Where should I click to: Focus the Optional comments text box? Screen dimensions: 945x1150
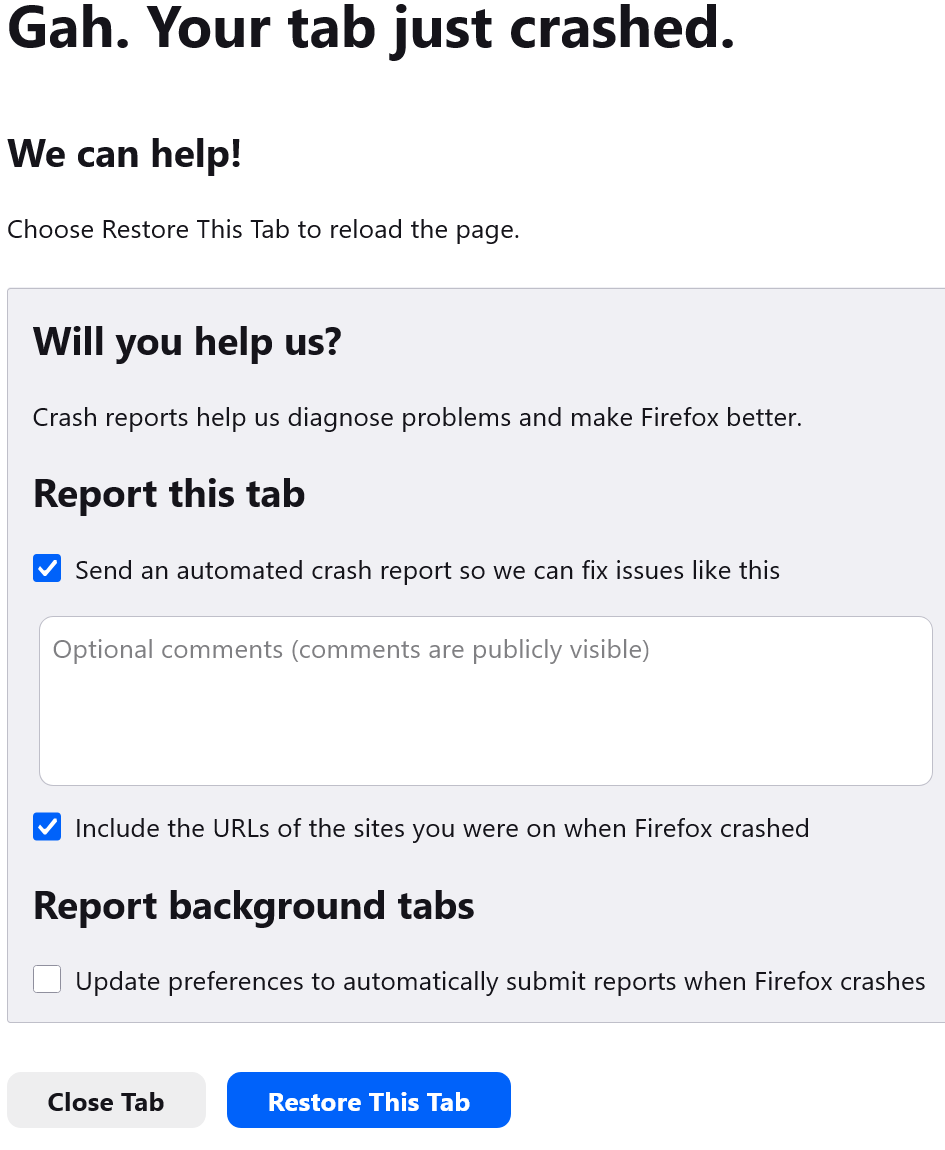tap(485, 700)
